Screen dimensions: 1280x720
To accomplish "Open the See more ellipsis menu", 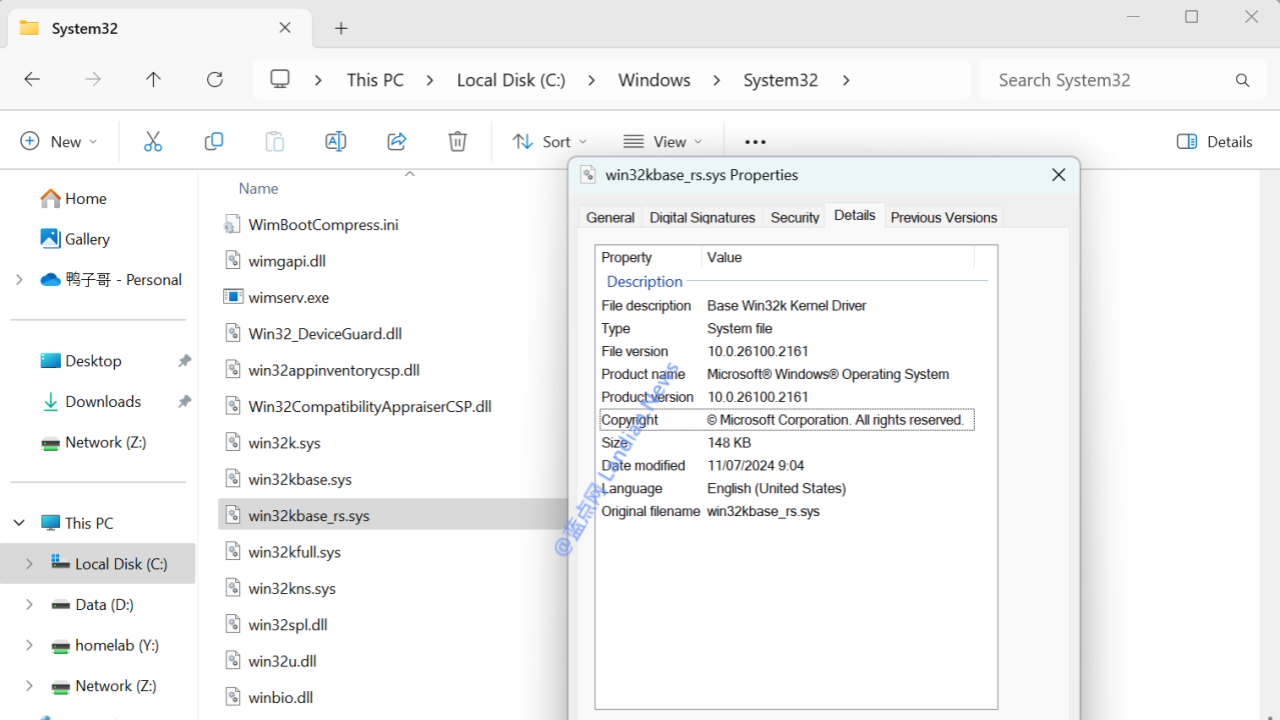I will [x=755, y=142].
